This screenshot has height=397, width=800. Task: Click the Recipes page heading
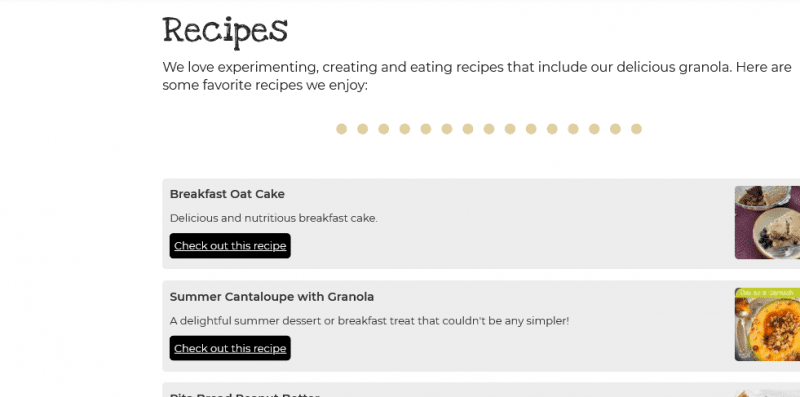pyautogui.click(x=225, y=32)
